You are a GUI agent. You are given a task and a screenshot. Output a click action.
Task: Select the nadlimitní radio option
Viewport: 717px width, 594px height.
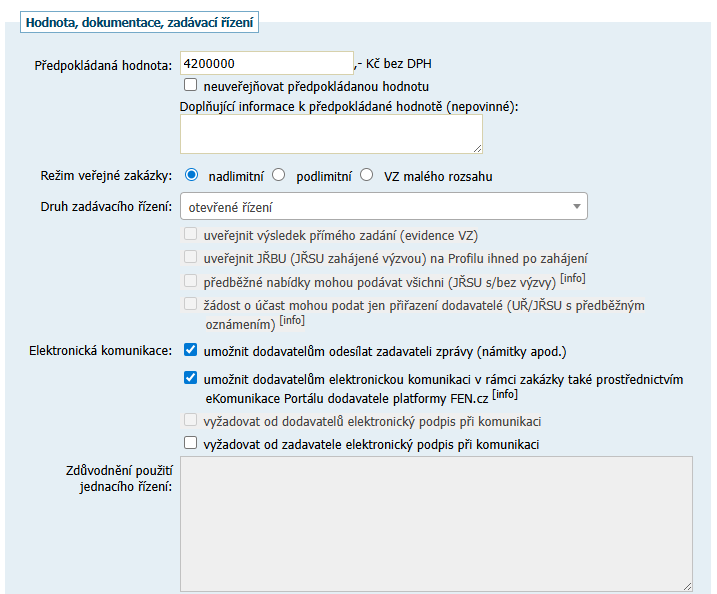(192, 175)
